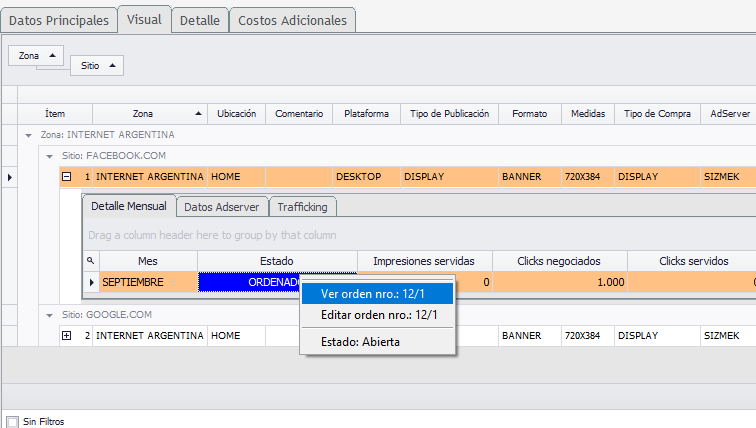756x428 pixels.
Task: Click the sort arrow on the Zona group chip
Action: tap(52, 56)
